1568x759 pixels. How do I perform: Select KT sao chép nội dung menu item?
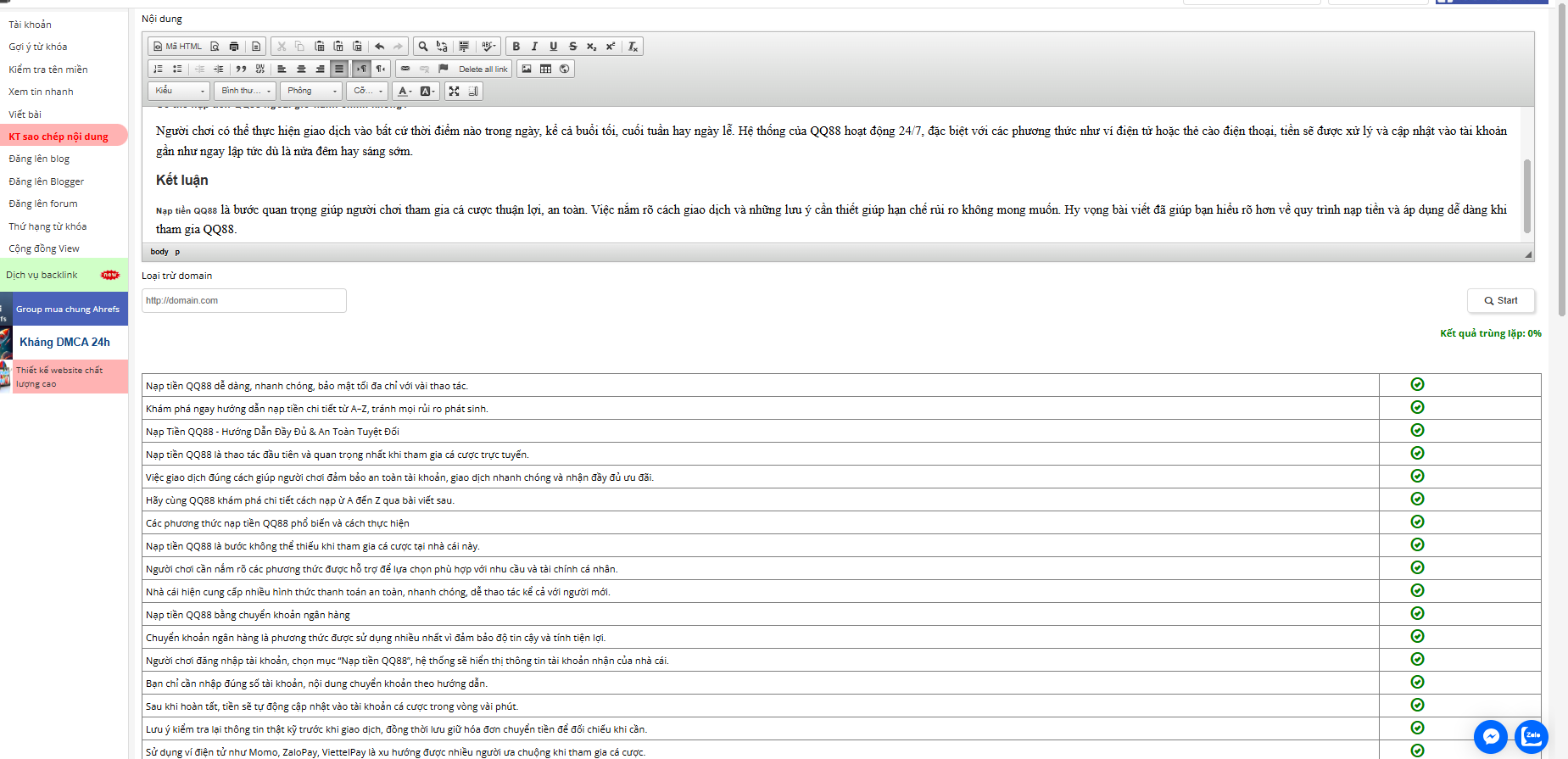[64, 136]
